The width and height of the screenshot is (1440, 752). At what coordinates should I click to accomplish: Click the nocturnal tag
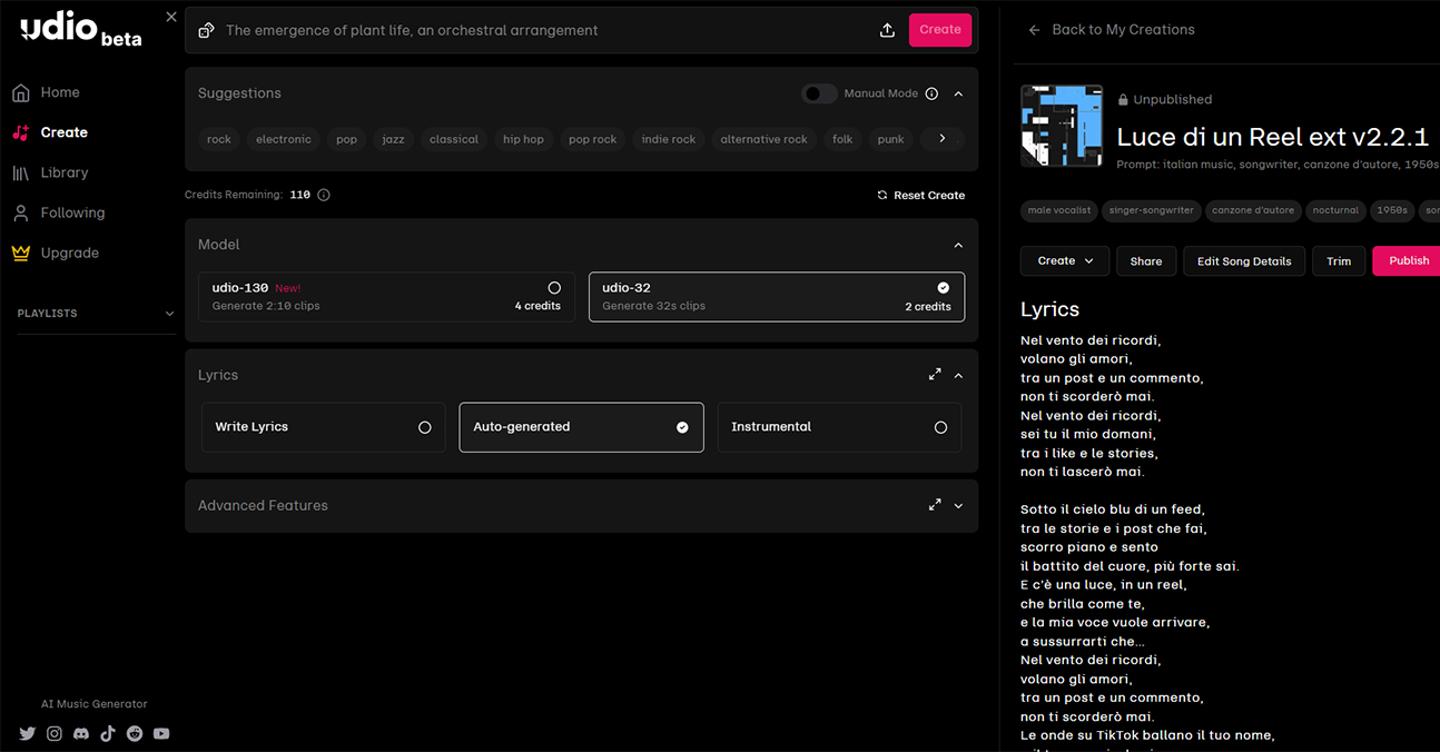tap(1336, 211)
